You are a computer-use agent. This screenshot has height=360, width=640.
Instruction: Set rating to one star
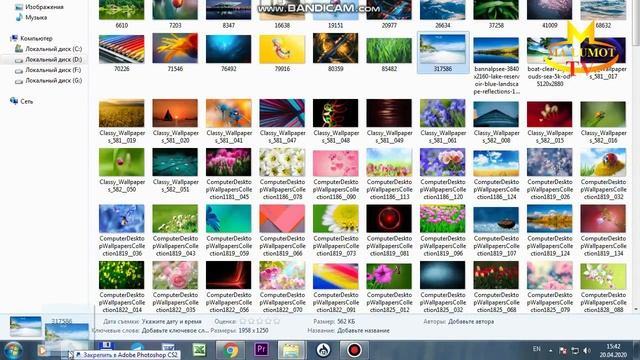[243, 322]
